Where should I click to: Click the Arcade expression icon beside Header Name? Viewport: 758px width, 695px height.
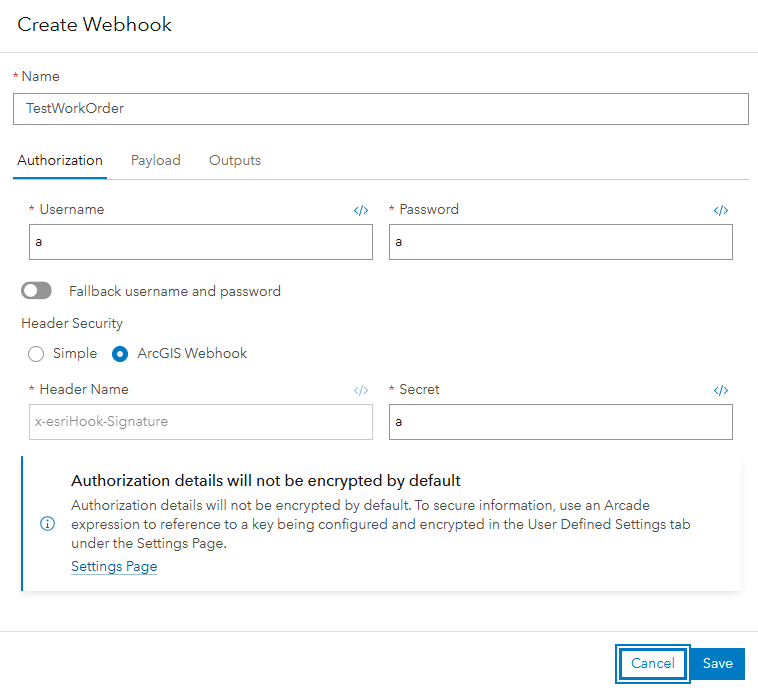(x=361, y=391)
